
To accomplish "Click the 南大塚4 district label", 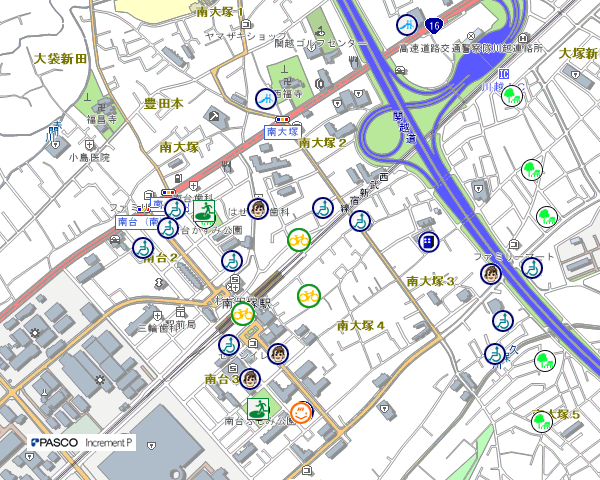I will click(x=361, y=326).
